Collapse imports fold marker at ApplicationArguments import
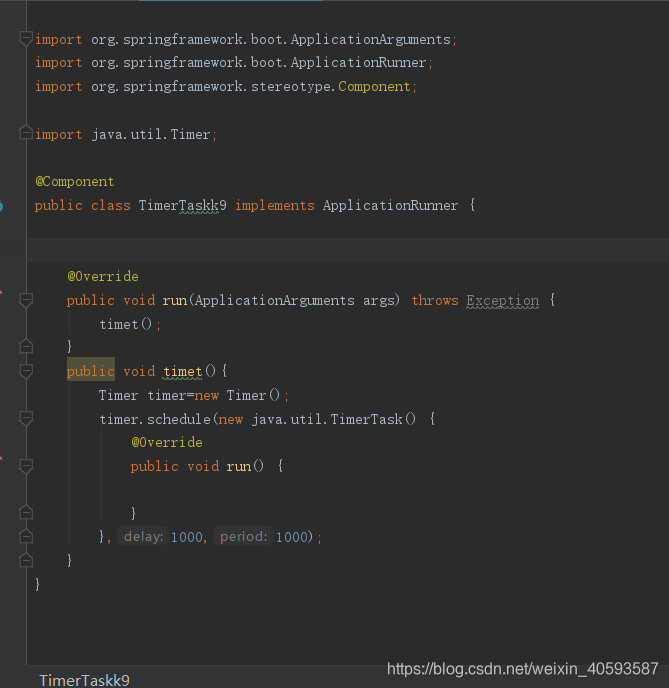Viewport: 669px width, 688px height. (x=26, y=39)
